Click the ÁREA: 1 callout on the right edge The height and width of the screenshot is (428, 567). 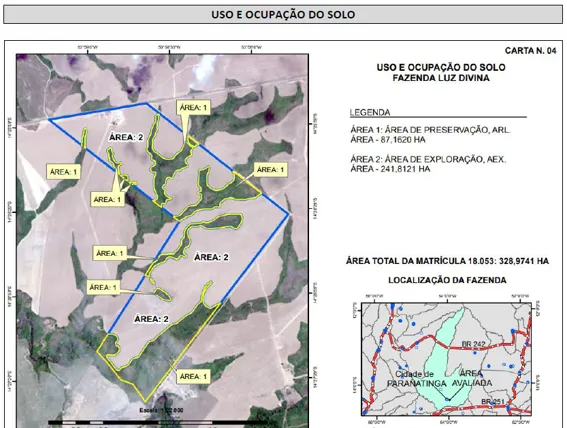coord(271,170)
